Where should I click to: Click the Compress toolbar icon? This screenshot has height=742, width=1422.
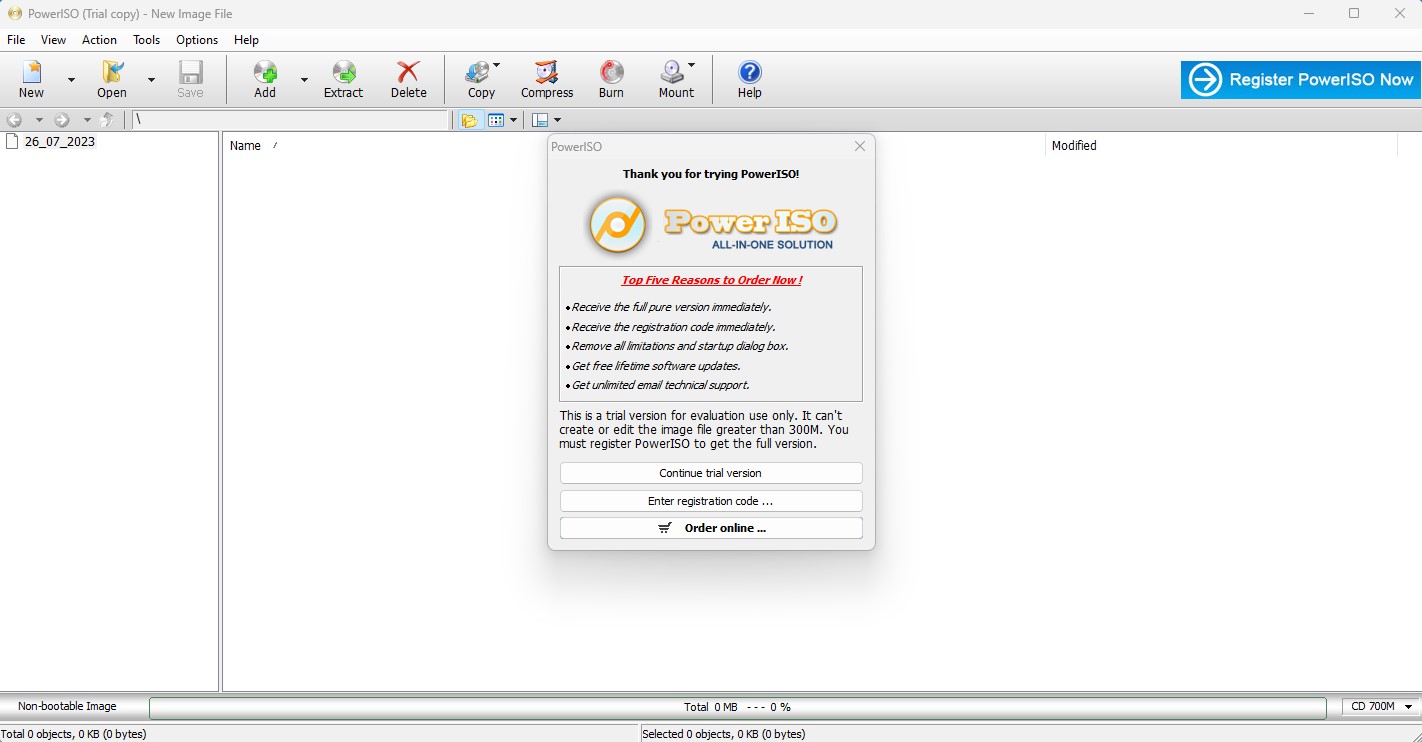547,73
